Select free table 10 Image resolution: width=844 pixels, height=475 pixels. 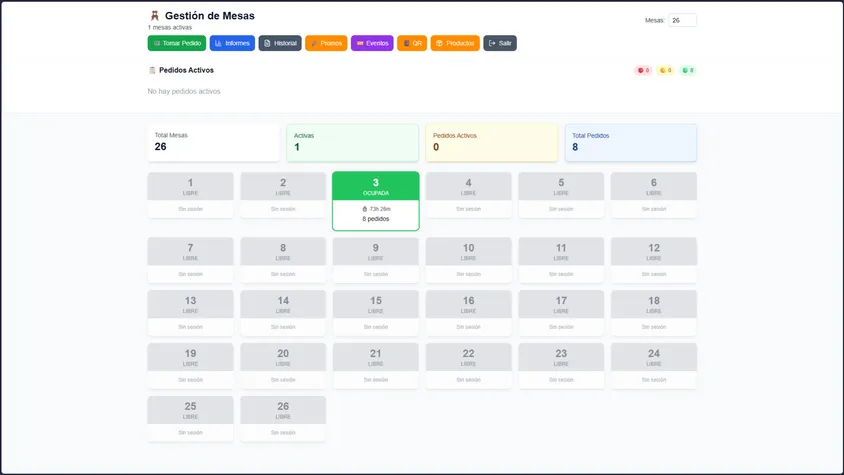468,260
